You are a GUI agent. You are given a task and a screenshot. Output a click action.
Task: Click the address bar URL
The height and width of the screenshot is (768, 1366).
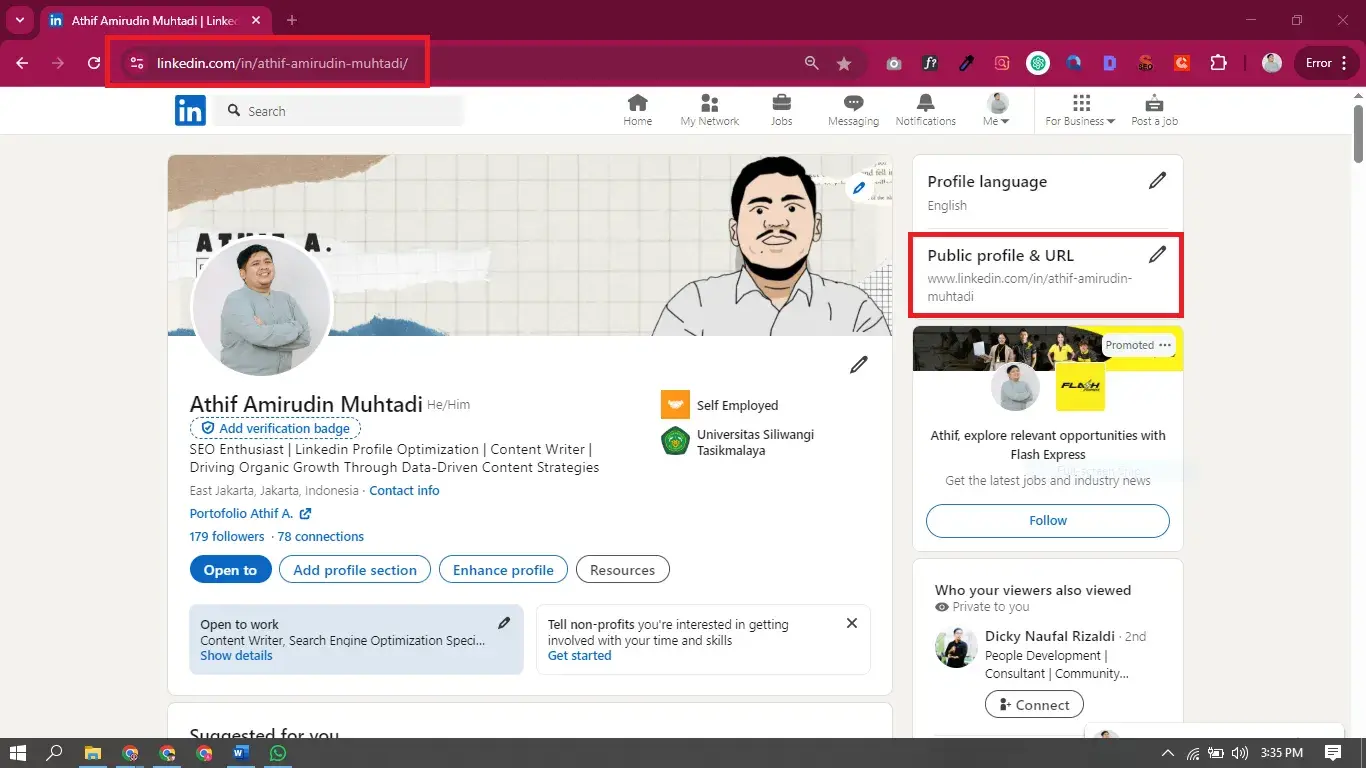click(x=282, y=63)
